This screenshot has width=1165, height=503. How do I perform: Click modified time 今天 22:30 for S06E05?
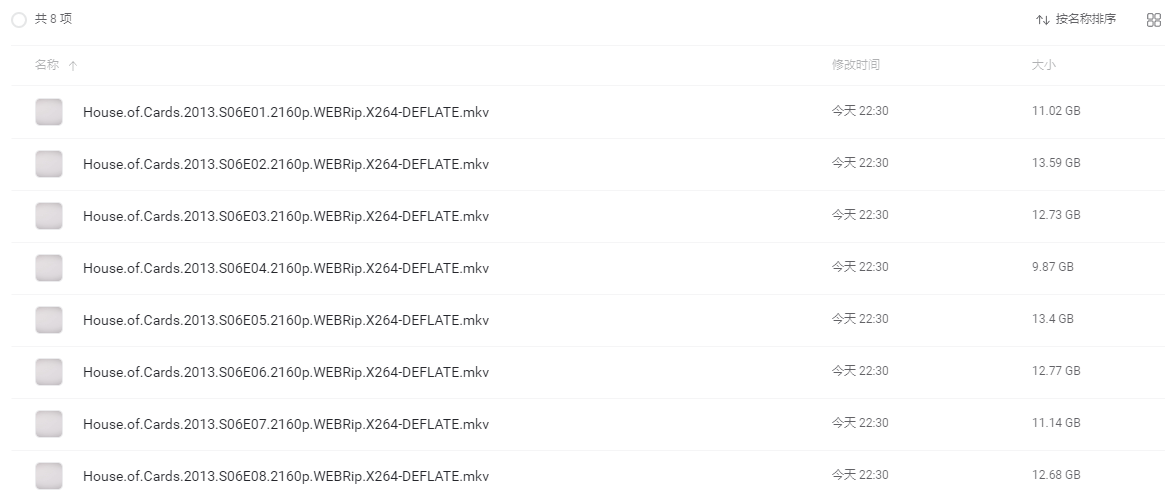(x=859, y=319)
